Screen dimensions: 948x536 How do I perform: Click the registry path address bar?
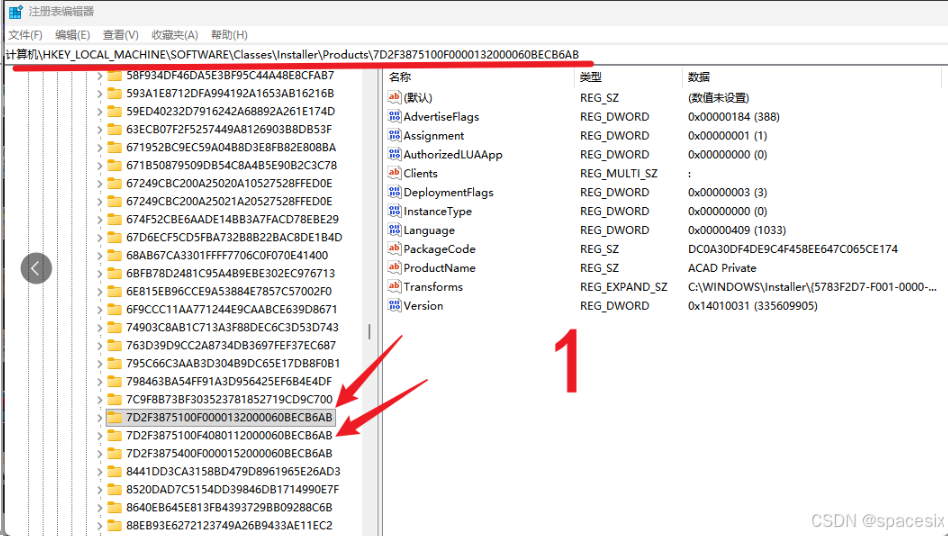[x=474, y=55]
